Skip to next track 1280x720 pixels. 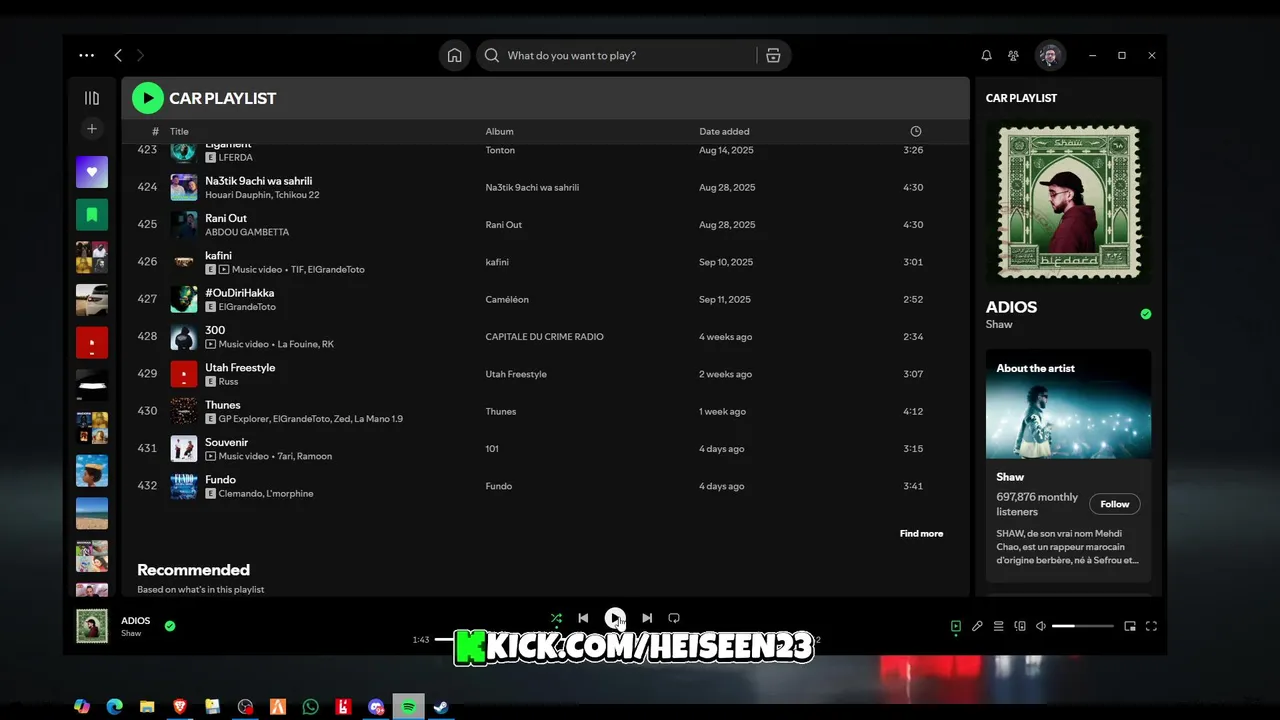[x=647, y=618]
